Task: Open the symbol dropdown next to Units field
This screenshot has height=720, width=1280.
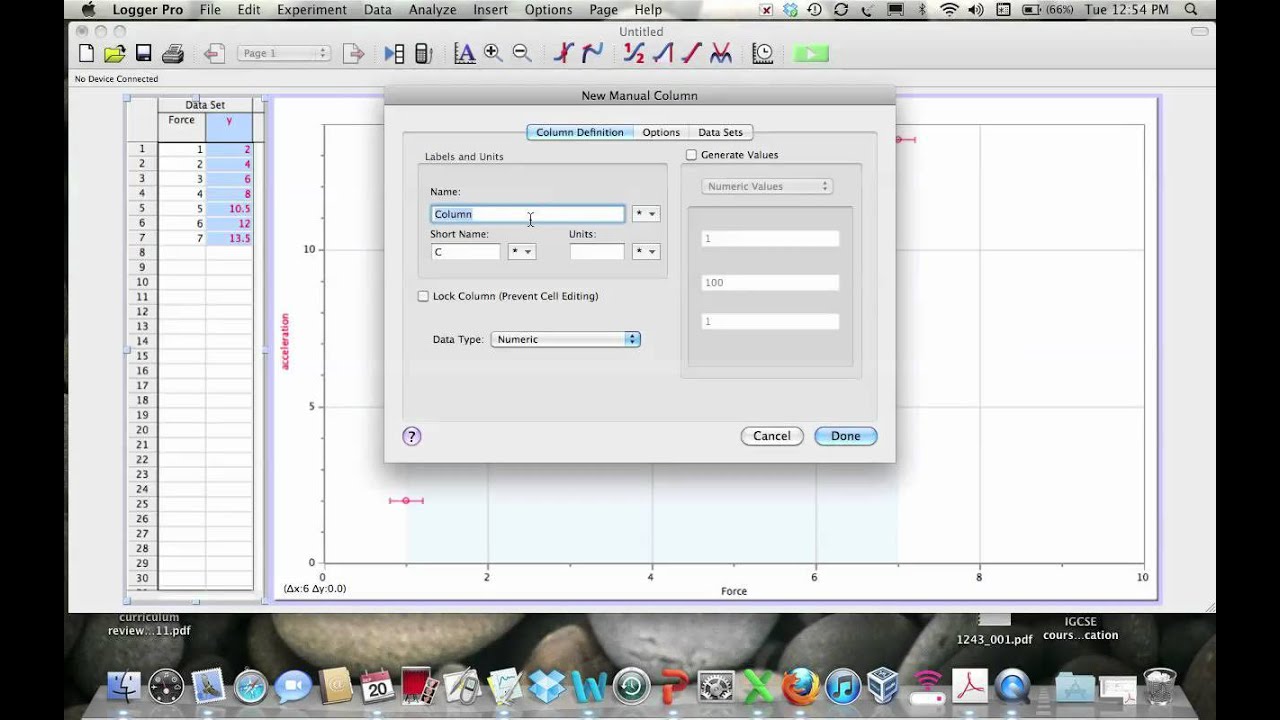Action: pyautogui.click(x=646, y=252)
